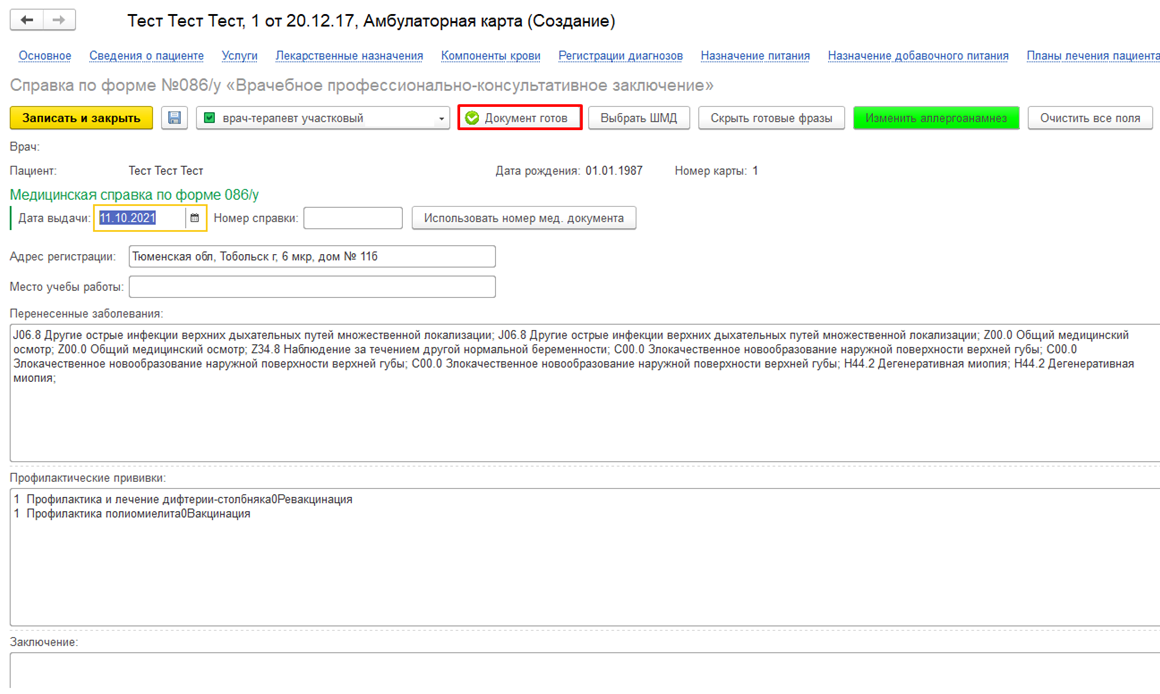Switch to Сведения о пациенте tab
Screen dimensions: 1160x694
[x=146, y=56]
